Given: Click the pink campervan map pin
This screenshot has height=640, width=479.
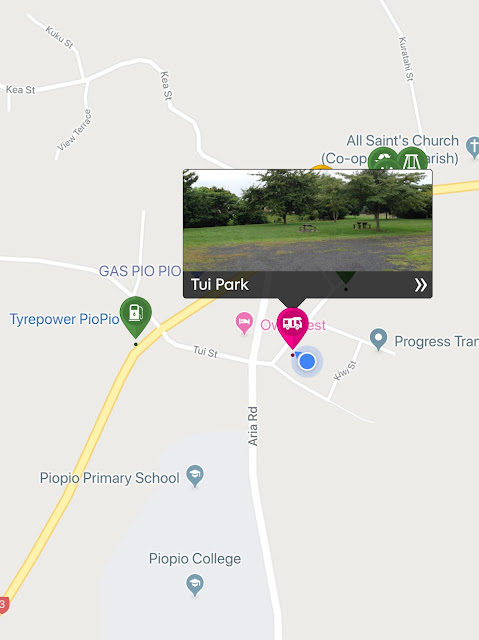Looking at the screenshot, I should click(x=293, y=327).
